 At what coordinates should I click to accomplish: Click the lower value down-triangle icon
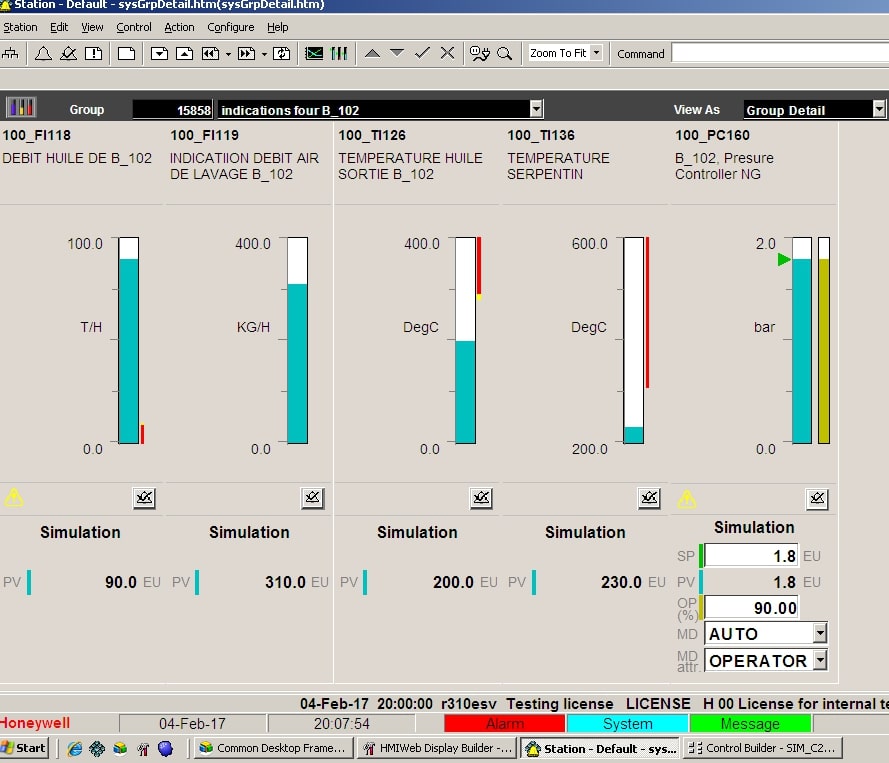tap(397, 53)
